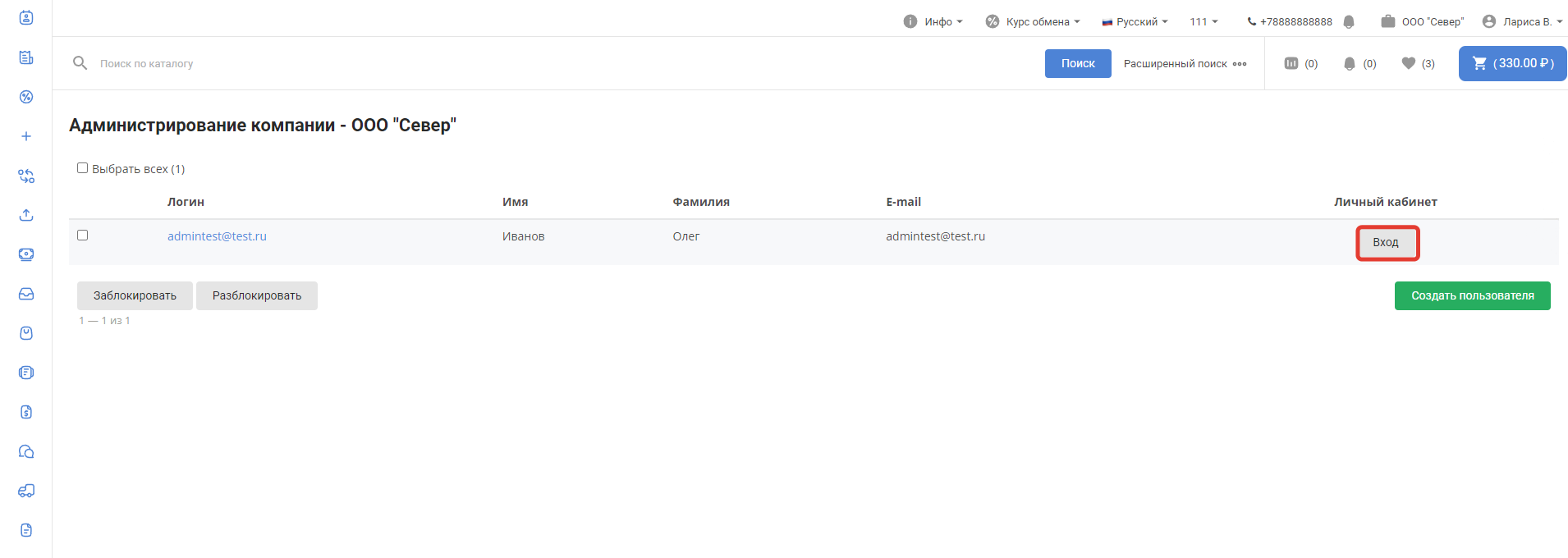Check the 'Выбрать всех' checkbox
Image resolution: width=1568 pixels, height=558 pixels.
pos(82,168)
